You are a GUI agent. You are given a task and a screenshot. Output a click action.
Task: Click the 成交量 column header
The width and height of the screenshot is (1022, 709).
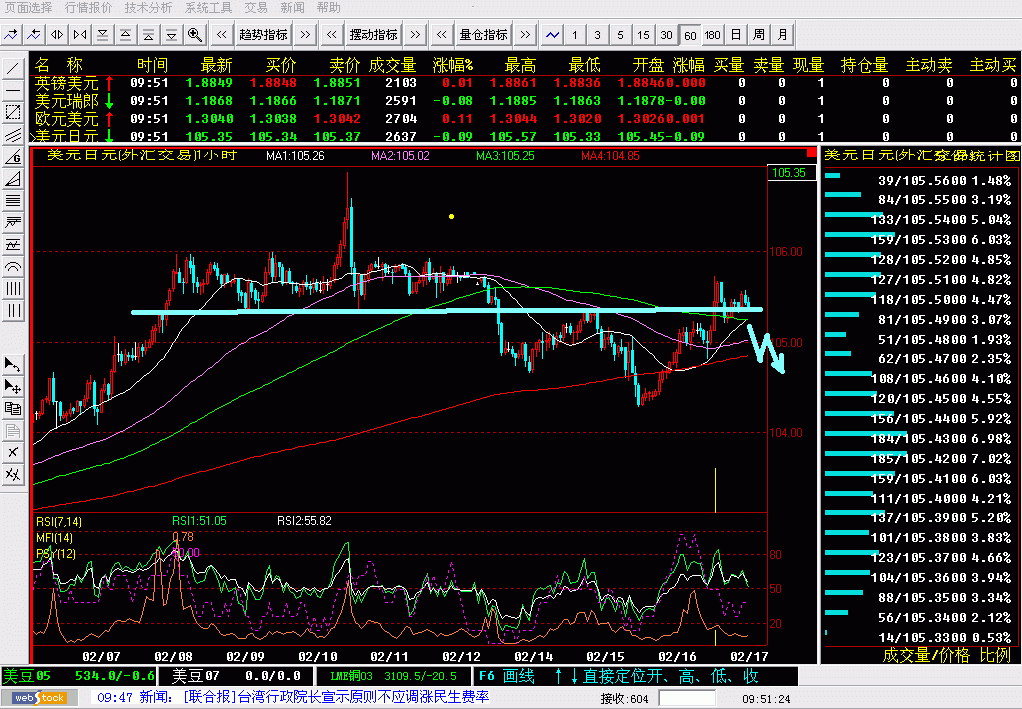392,65
